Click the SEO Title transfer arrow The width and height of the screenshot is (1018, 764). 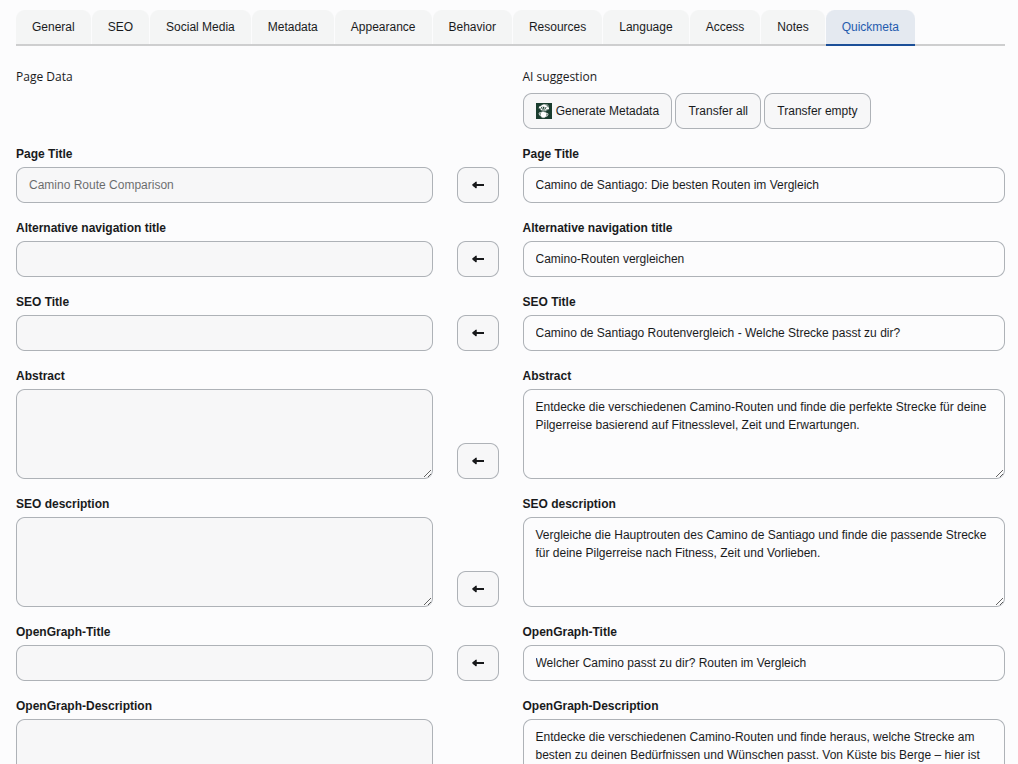(x=478, y=333)
